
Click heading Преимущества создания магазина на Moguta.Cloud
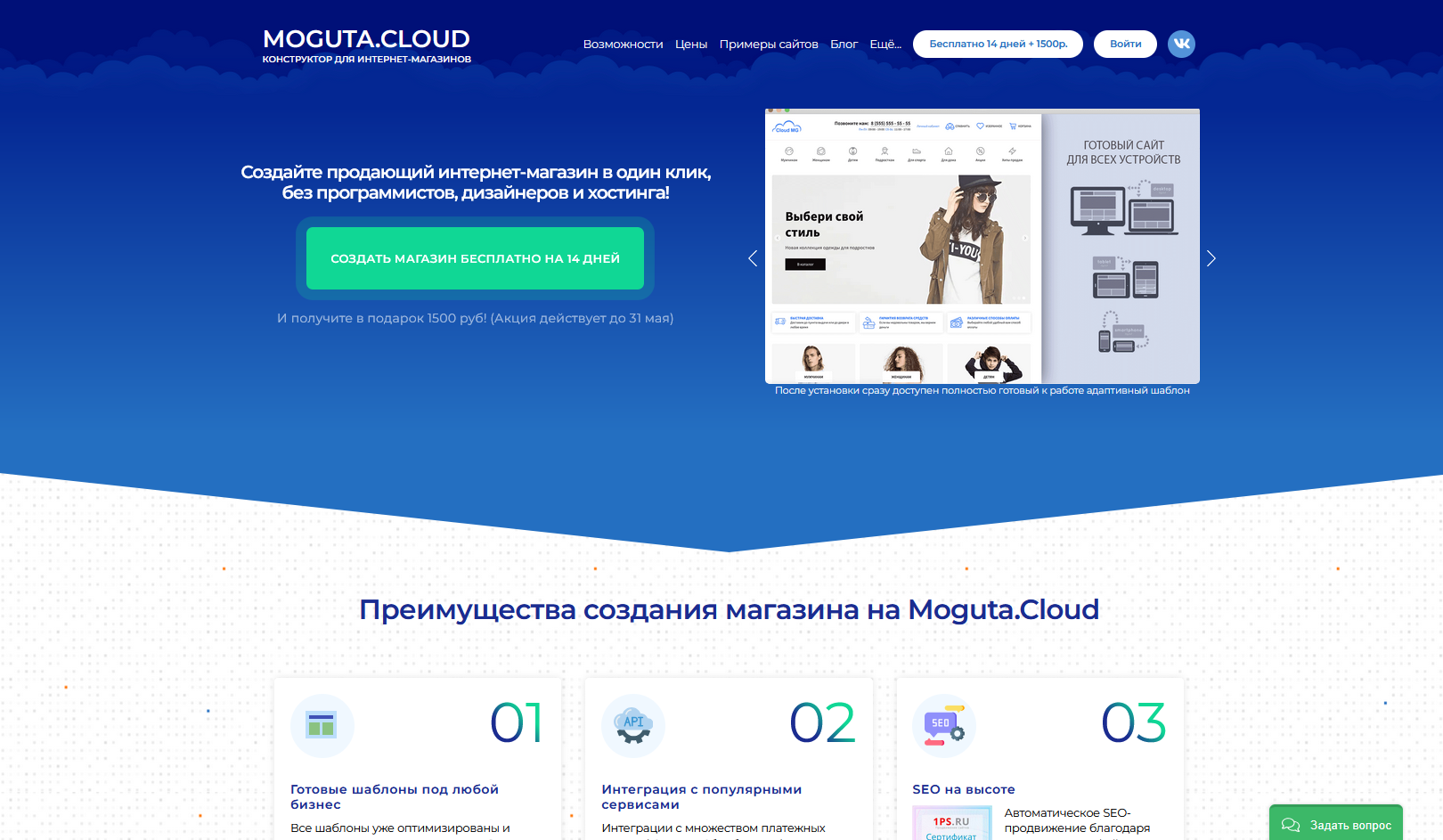point(729,609)
